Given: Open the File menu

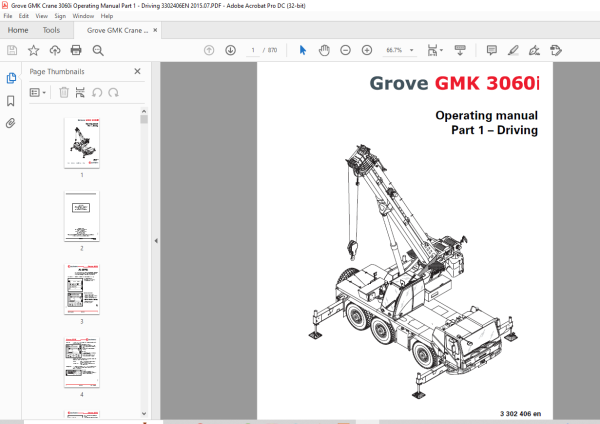Looking at the screenshot, I should (8, 16).
